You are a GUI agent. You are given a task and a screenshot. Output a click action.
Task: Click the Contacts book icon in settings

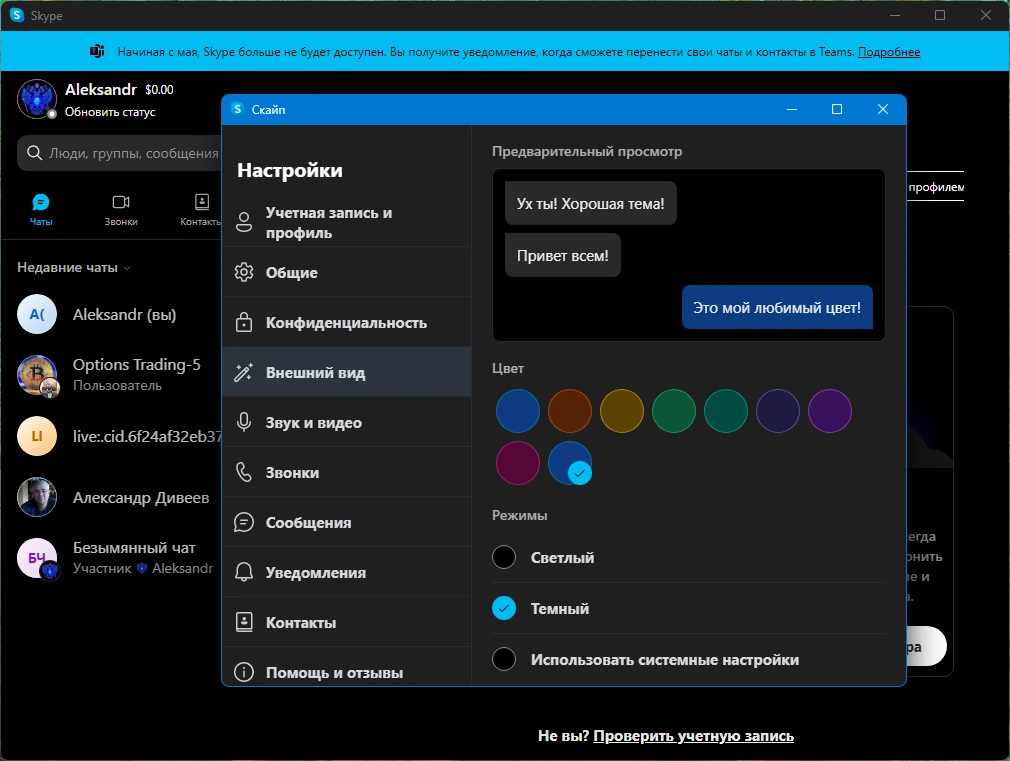click(243, 622)
